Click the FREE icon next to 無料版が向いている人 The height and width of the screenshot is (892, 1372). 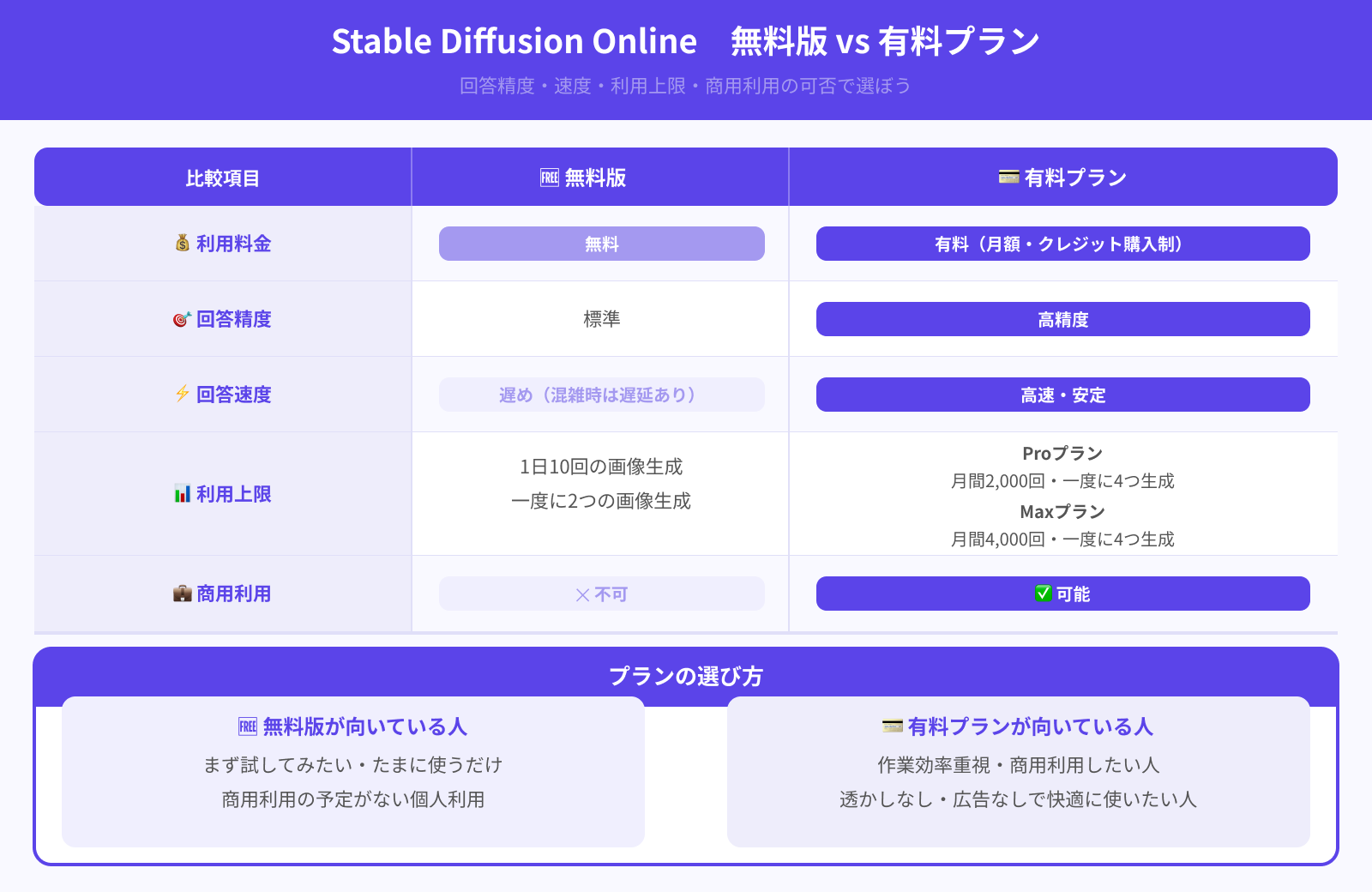(x=247, y=726)
